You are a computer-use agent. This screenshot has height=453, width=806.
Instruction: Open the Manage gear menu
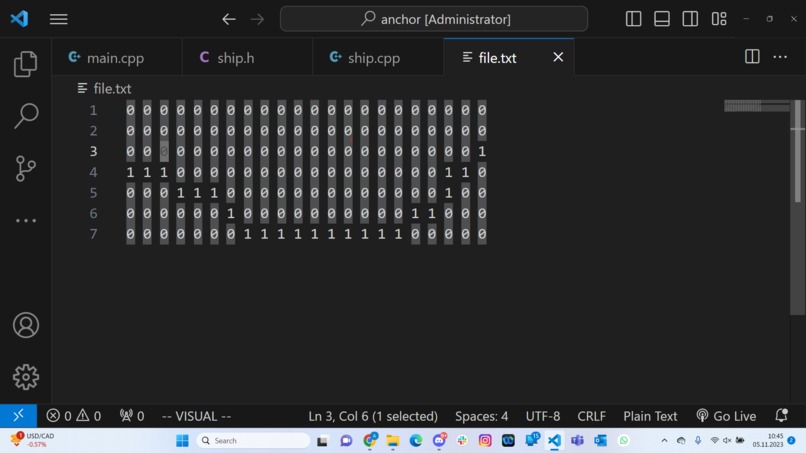coord(26,377)
